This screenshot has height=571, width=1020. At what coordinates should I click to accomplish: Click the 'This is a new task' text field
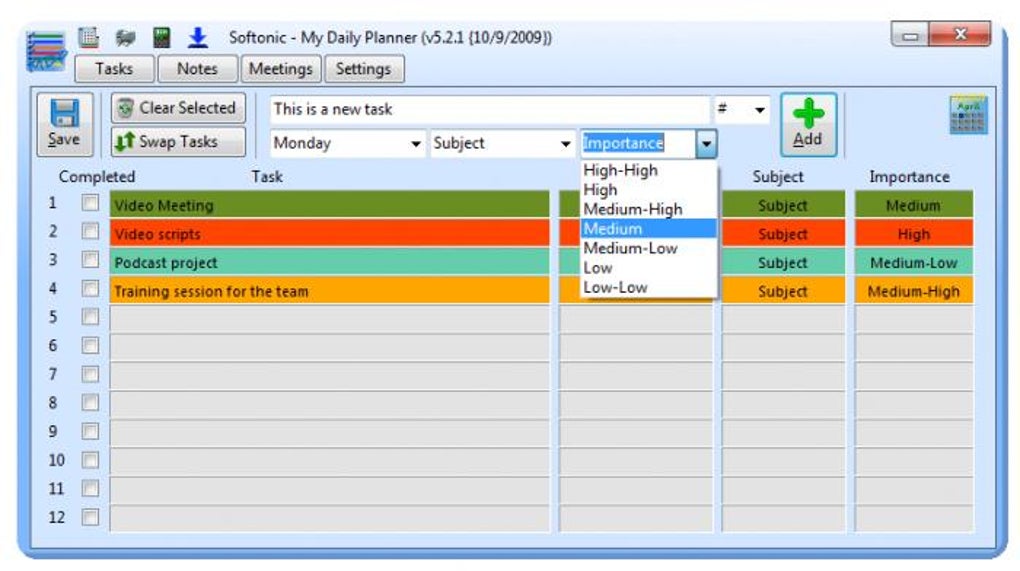click(490, 109)
